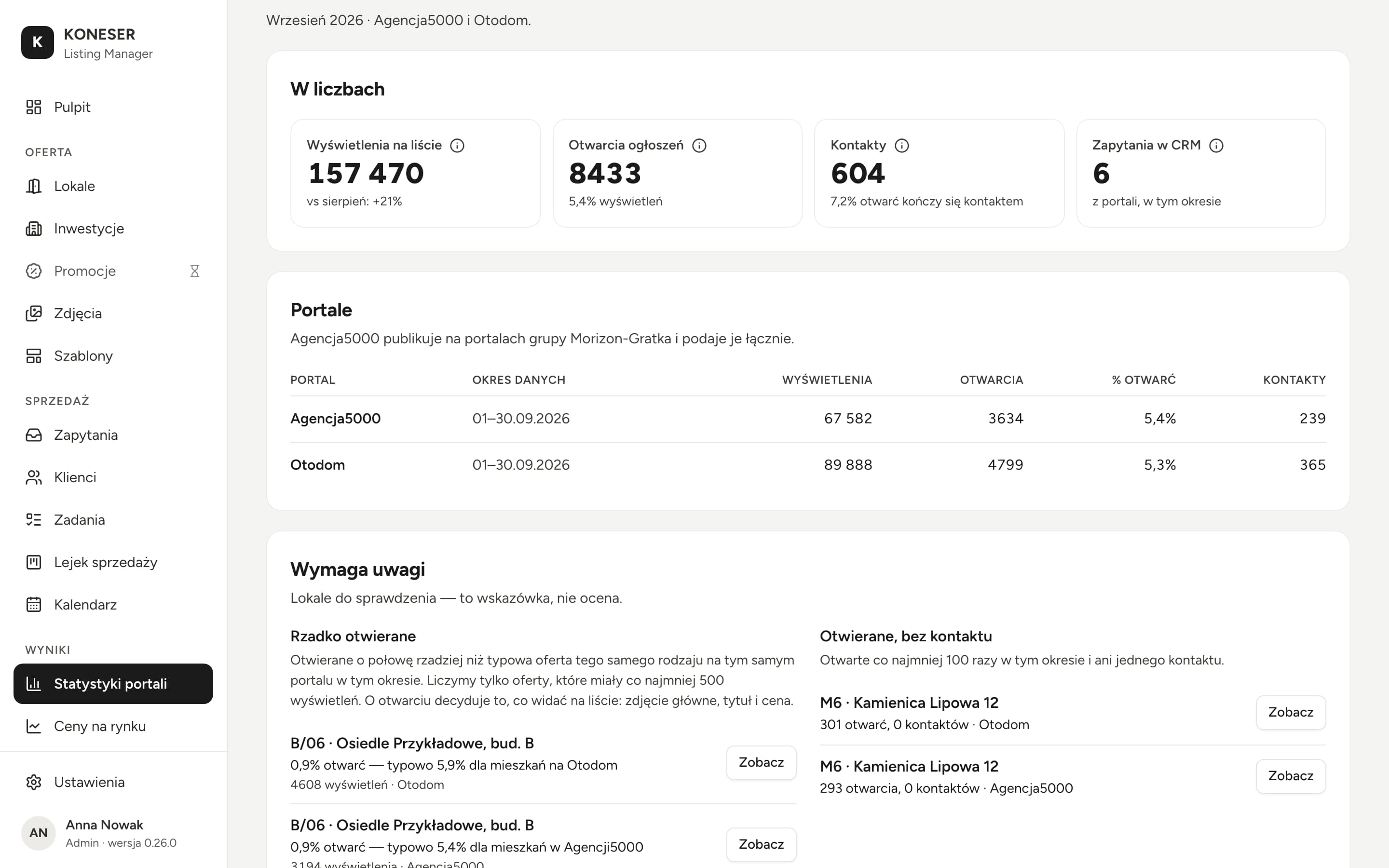Click Zobacz for M6 with 301 otwarć
1389x868 pixels.
[1291, 712]
